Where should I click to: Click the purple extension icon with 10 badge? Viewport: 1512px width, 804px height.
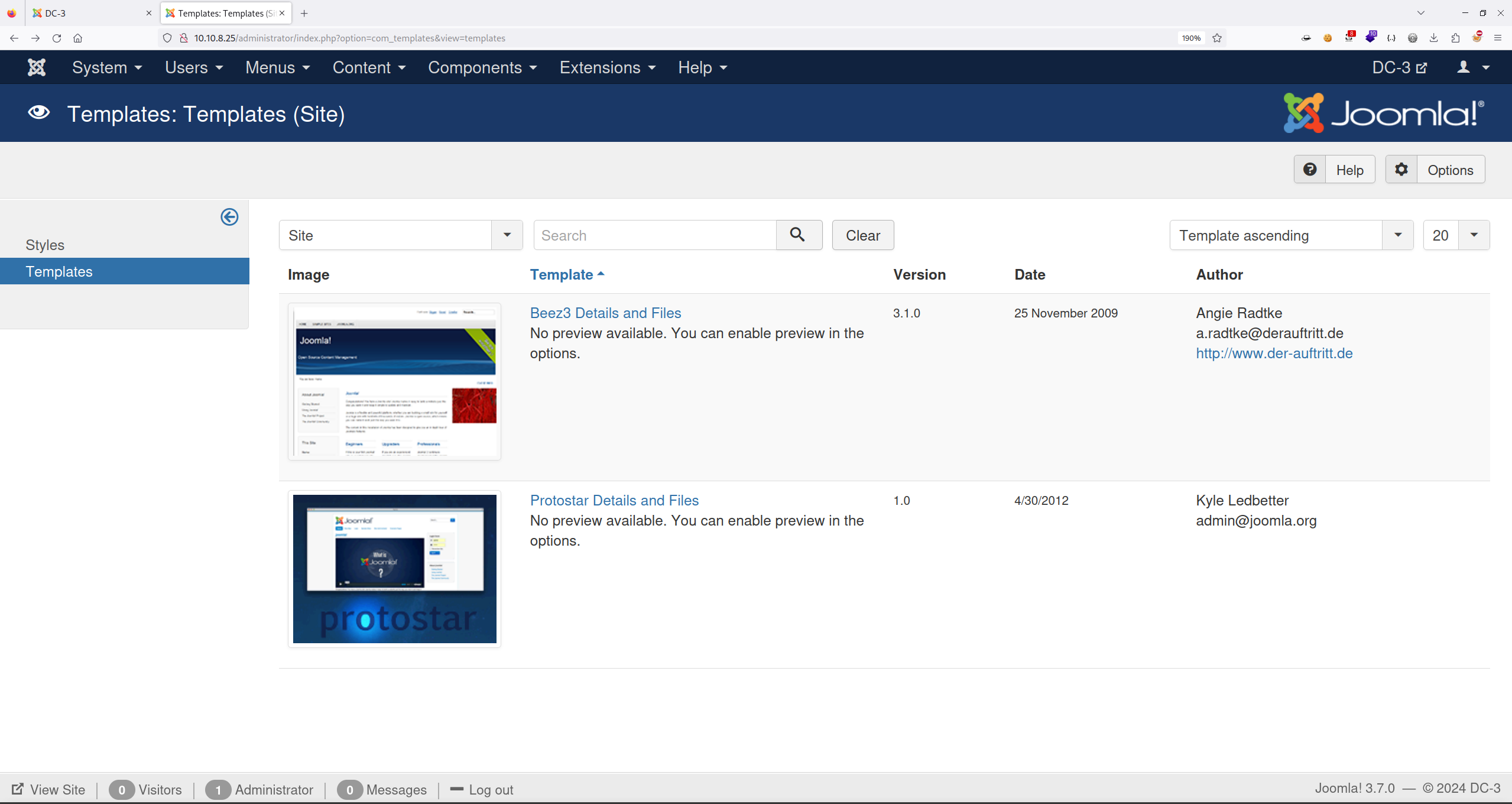pyautogui.click(x=1371, y=37)
